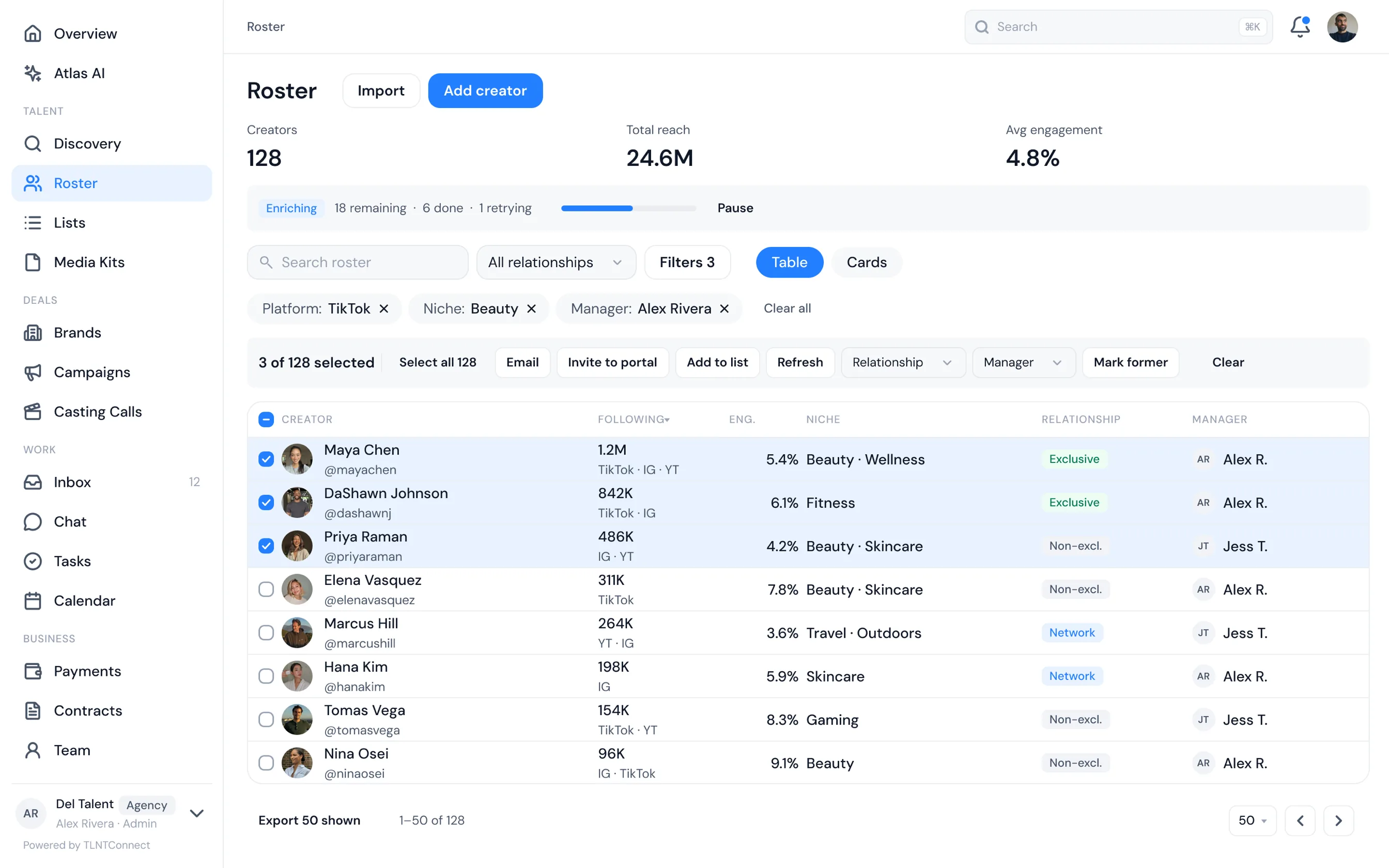Click the Search roster input field
The image size is (1389, 868).
358,262
